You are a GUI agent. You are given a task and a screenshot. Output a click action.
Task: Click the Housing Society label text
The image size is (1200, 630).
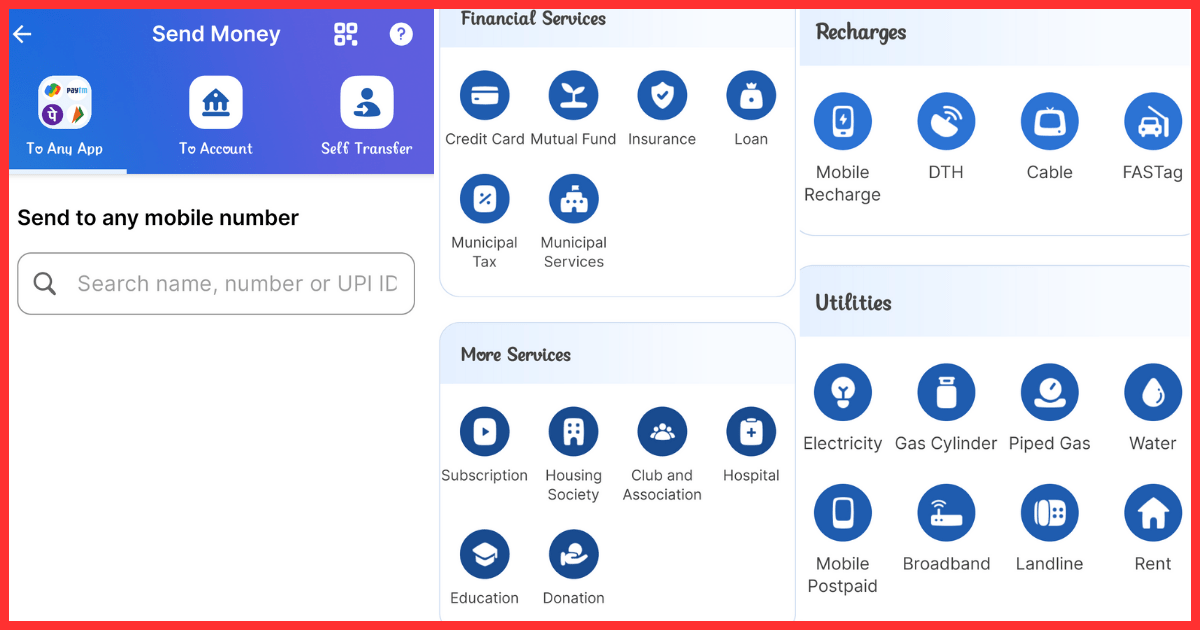point(573,485)
